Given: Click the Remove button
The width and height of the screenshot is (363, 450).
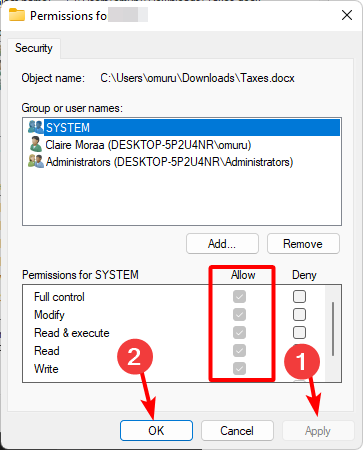Looking at the screenshot, I should pos(303,244).
